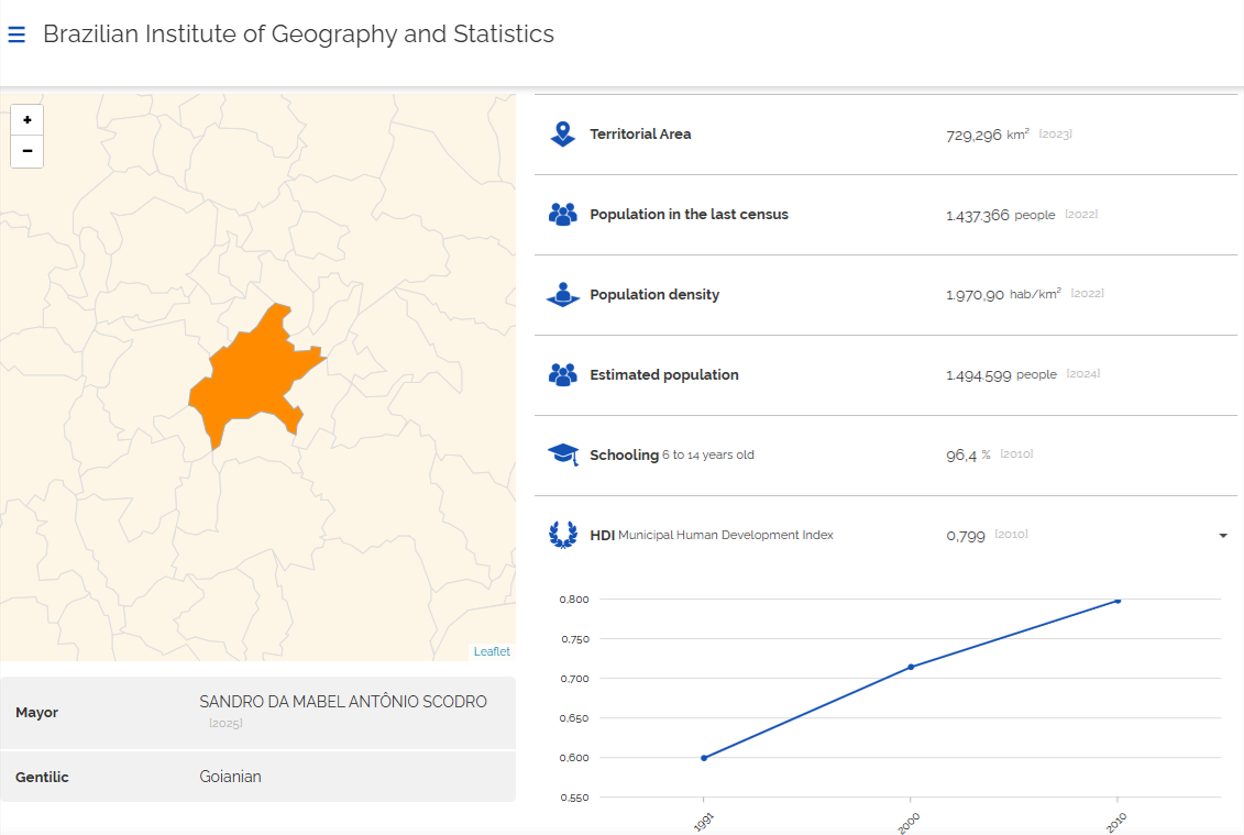Image resolution: width=1244 pixels, height=835 pixels.
Task: Click the Goianian gentilic value
Action: point(230,777)
